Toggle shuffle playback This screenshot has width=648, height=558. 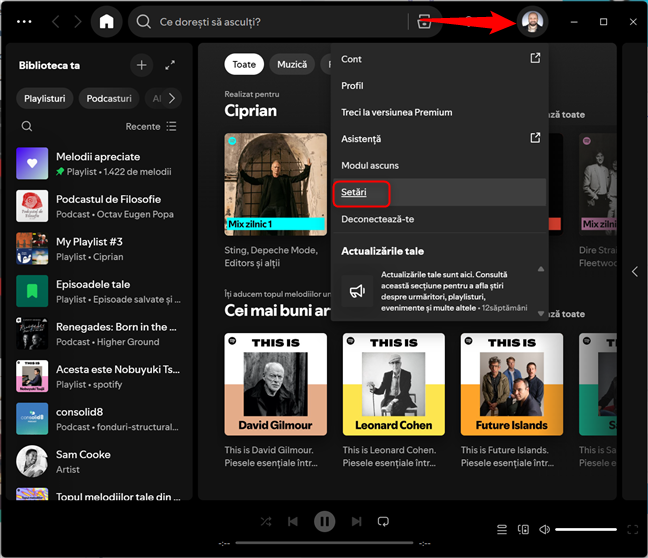[265, 521]
